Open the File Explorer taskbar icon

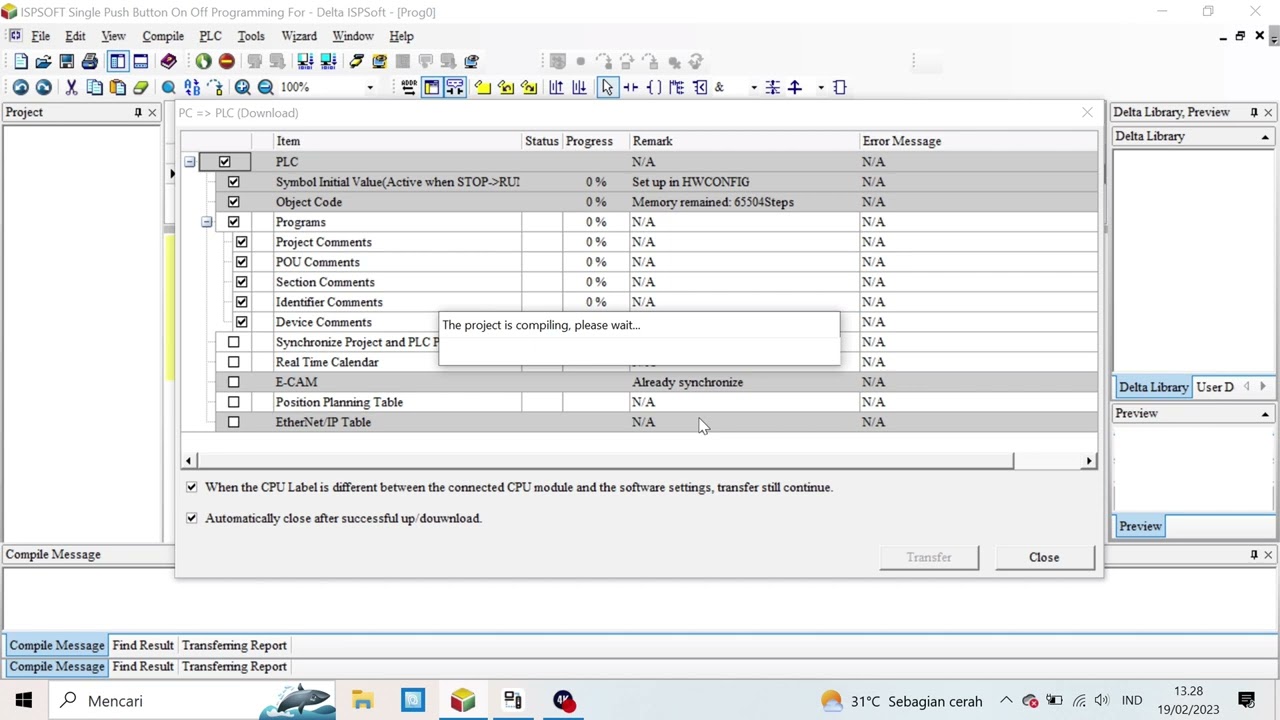(x=362, y=701)
